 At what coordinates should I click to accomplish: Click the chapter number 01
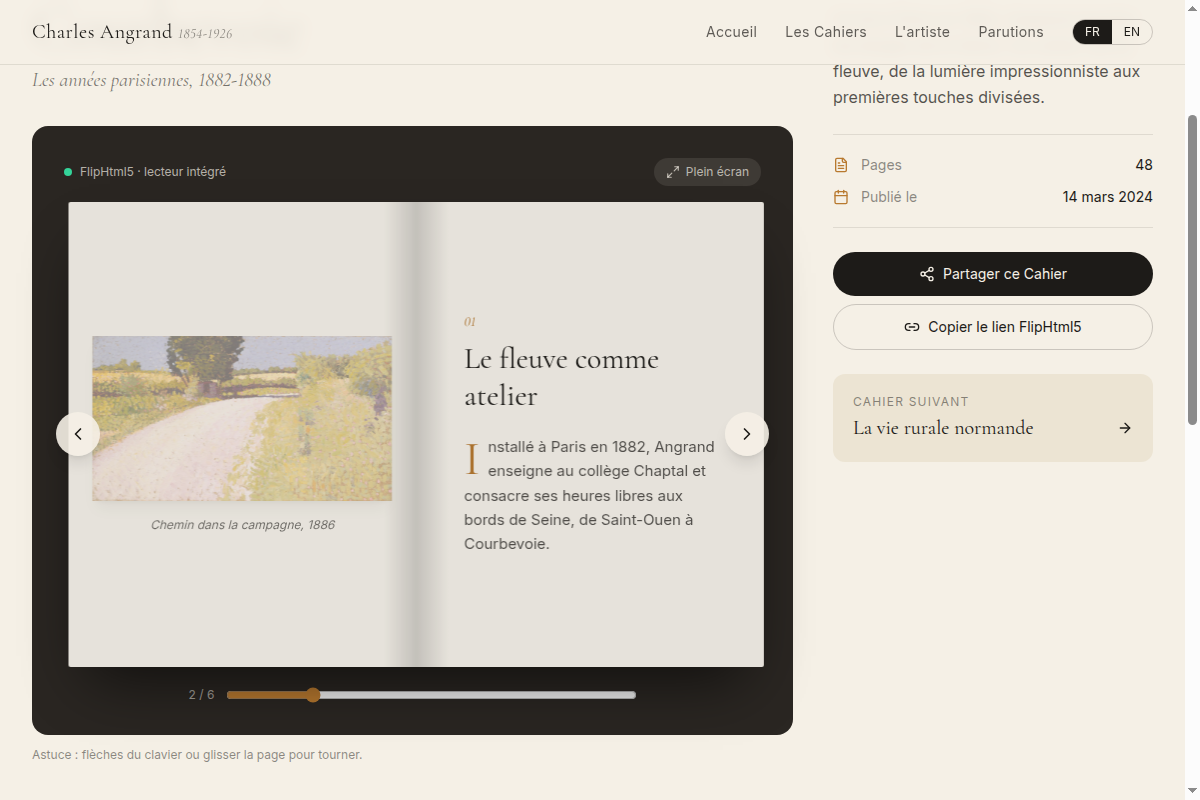tap(470, 321)
